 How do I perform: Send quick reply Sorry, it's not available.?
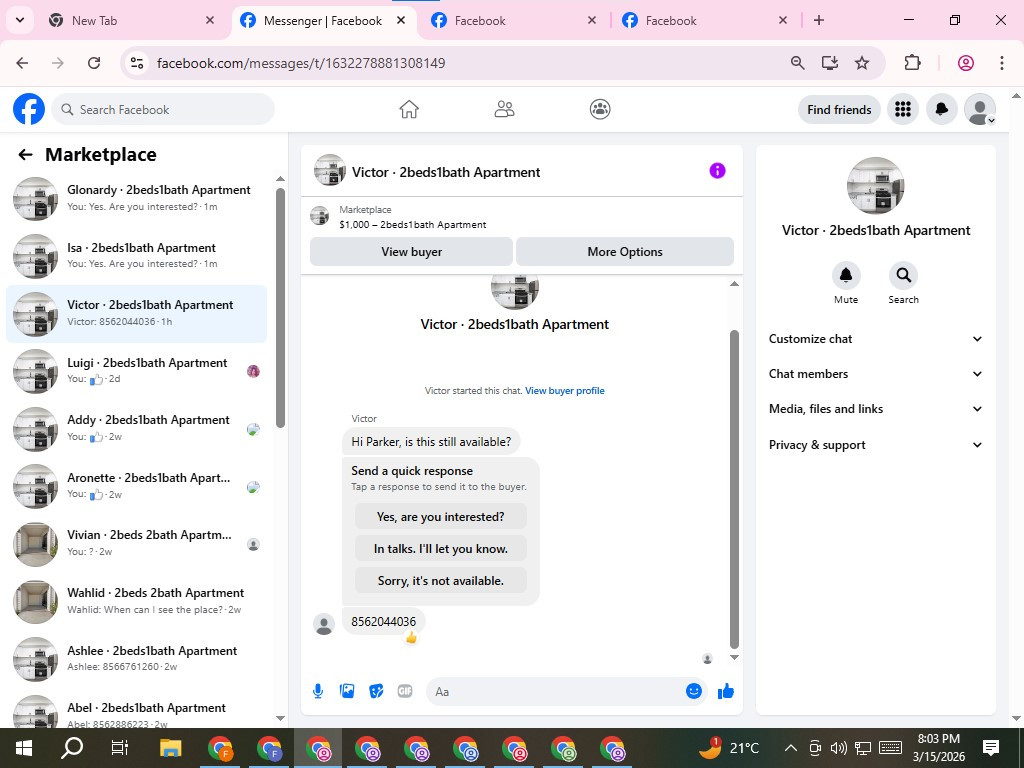tap(441, 581)
